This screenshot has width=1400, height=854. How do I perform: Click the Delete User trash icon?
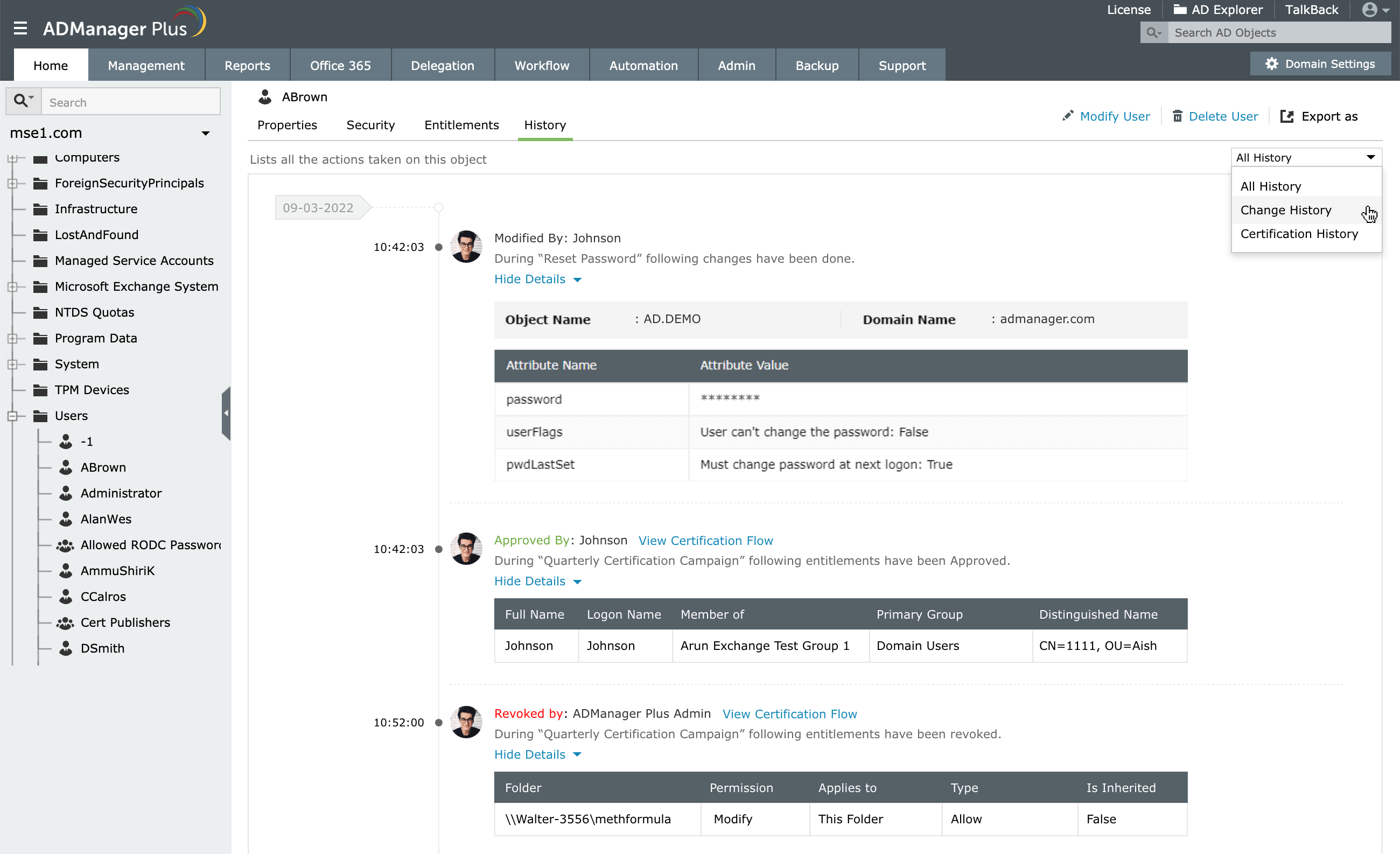[x=1177, y=116]
